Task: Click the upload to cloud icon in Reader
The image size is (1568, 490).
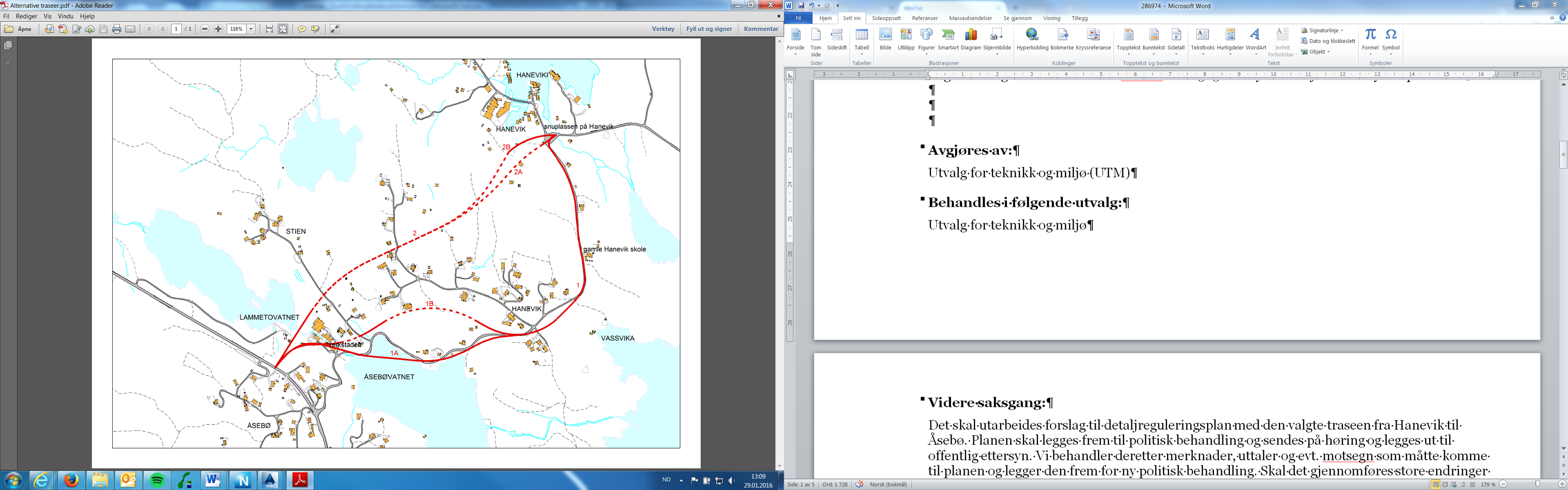Action: (x=90, y=29)
